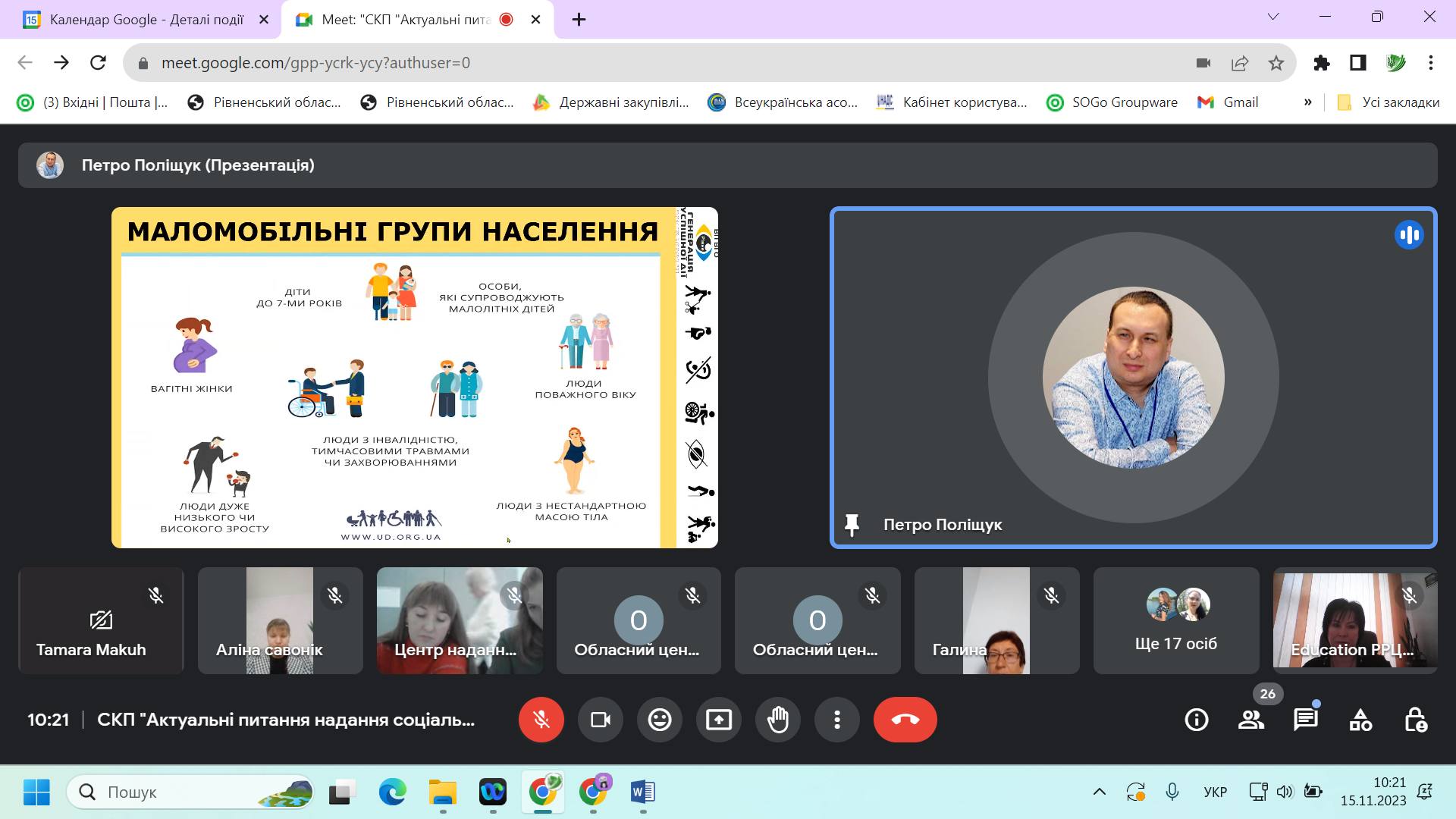Unmute the microphone
The height and width of the screenshot is (819, 1456).
(x=541, y=720)
